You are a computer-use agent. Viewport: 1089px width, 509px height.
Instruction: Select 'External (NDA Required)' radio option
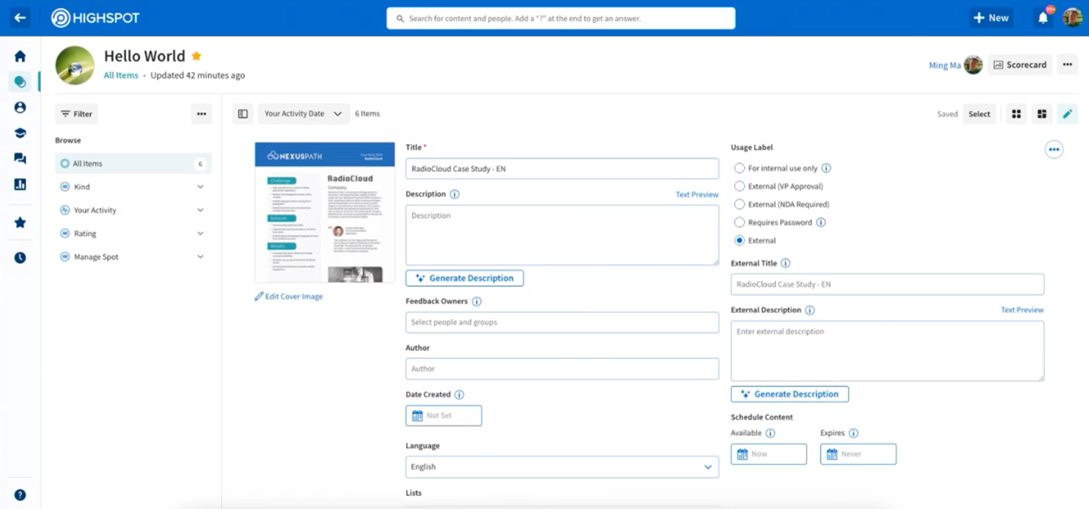tap(740, 204)
